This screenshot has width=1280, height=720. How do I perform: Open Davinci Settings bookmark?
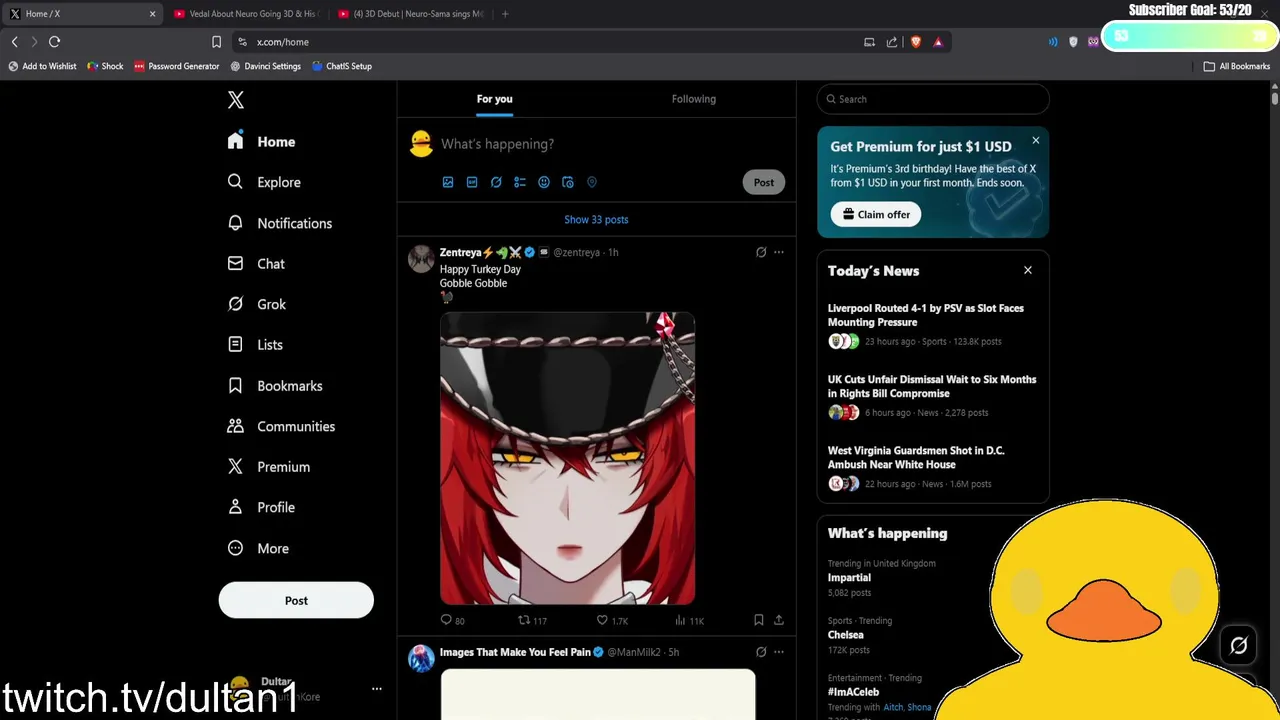(265, 66)
